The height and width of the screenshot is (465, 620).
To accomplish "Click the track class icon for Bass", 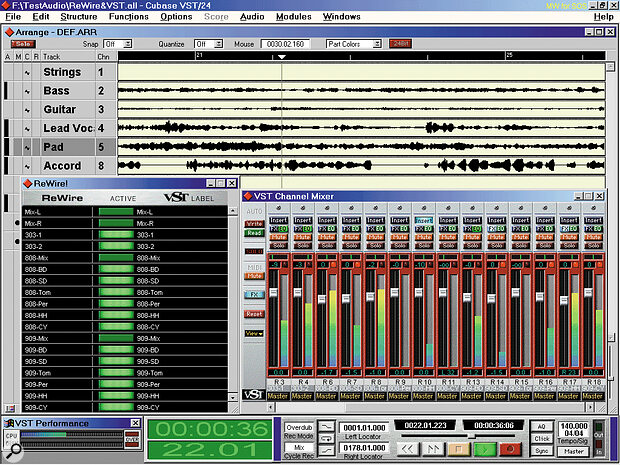I will click(27, 91).
